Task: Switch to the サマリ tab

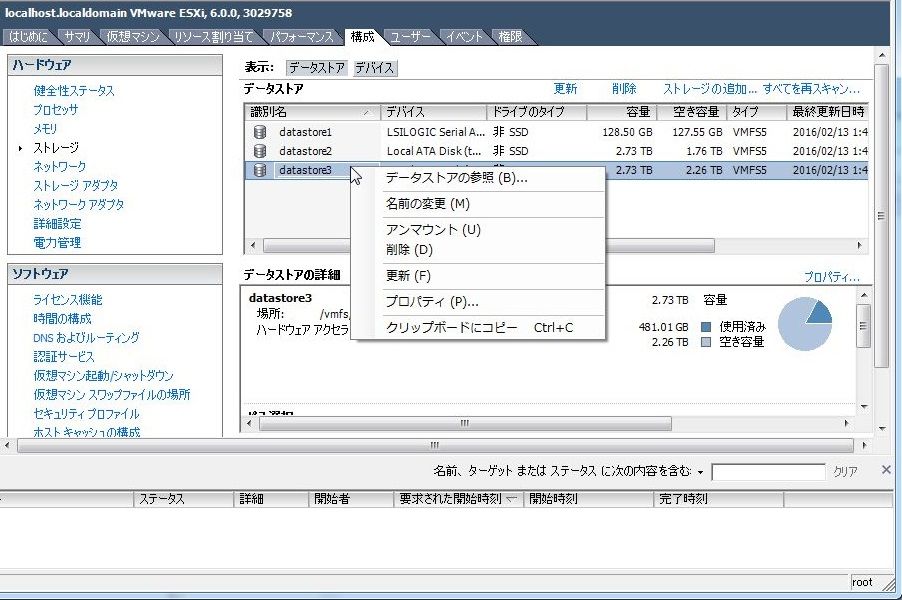Action: (77, 36)
